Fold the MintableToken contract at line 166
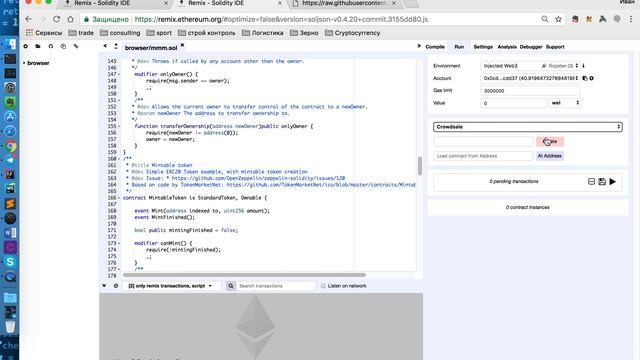The width and height of the screenshot is (640, 360). click(x=119, y=198)
